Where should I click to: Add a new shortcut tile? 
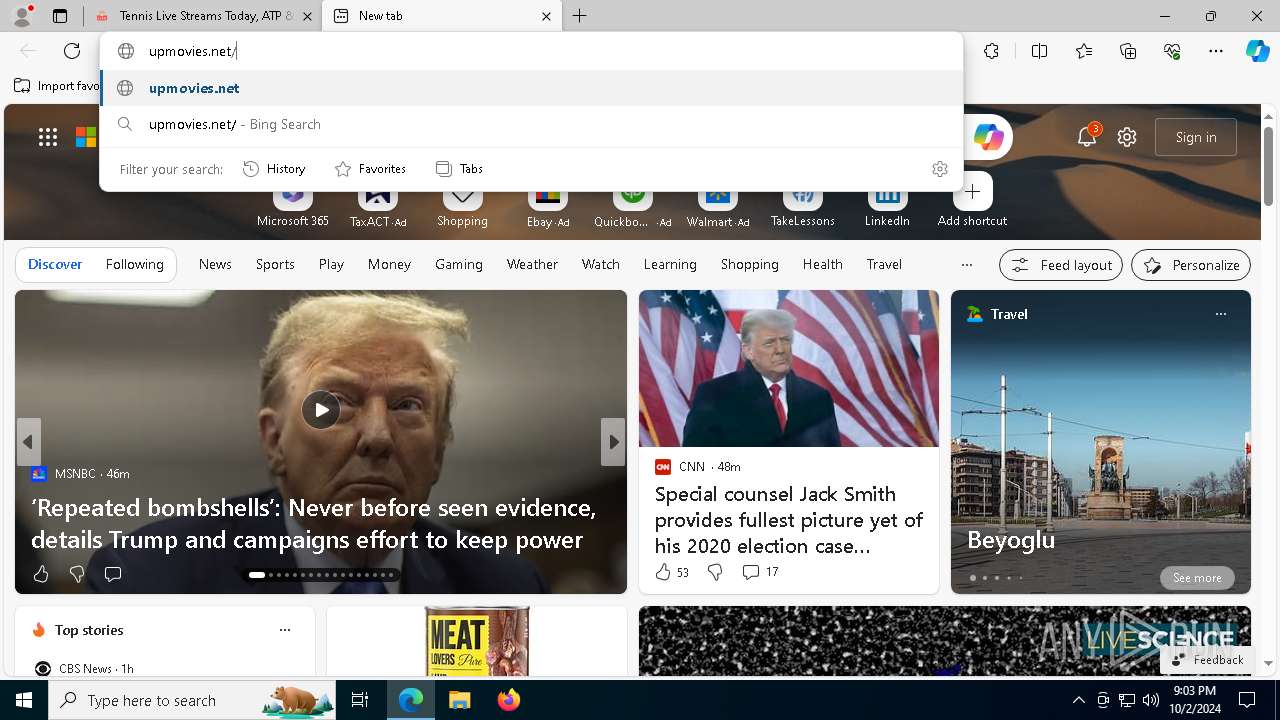(972, 200)
